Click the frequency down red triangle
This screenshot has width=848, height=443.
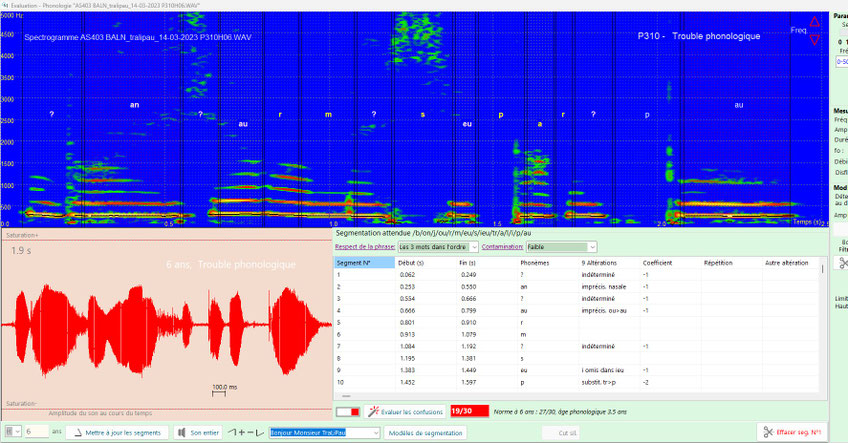click(814, 40)
